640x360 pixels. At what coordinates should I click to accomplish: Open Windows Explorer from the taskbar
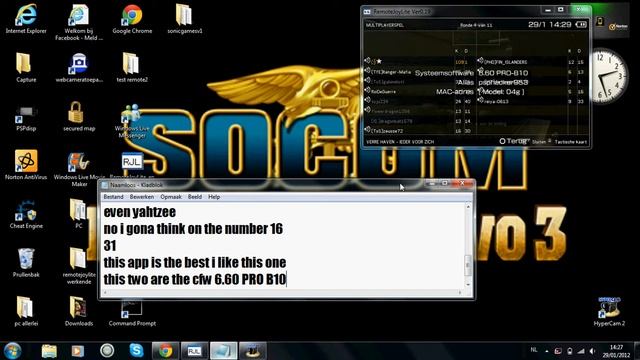[x=49, y=351]
